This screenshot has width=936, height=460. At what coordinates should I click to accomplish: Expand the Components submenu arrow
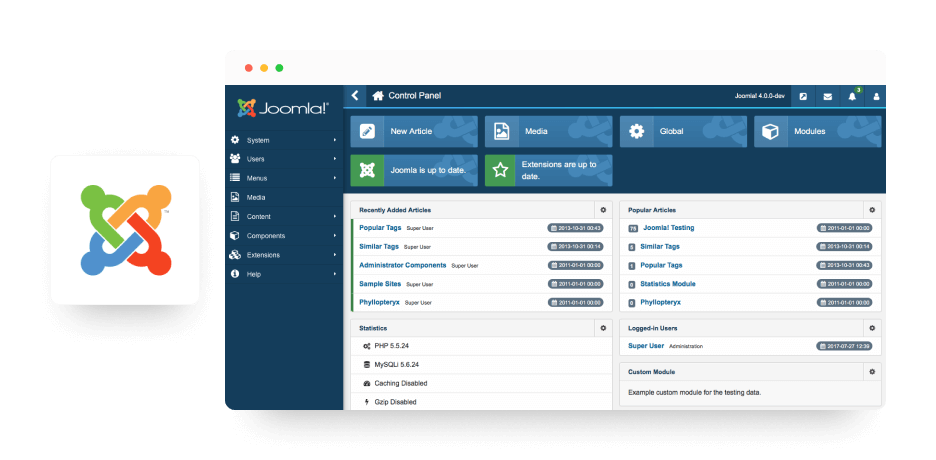pyautogui.click(x=335, y=236)
